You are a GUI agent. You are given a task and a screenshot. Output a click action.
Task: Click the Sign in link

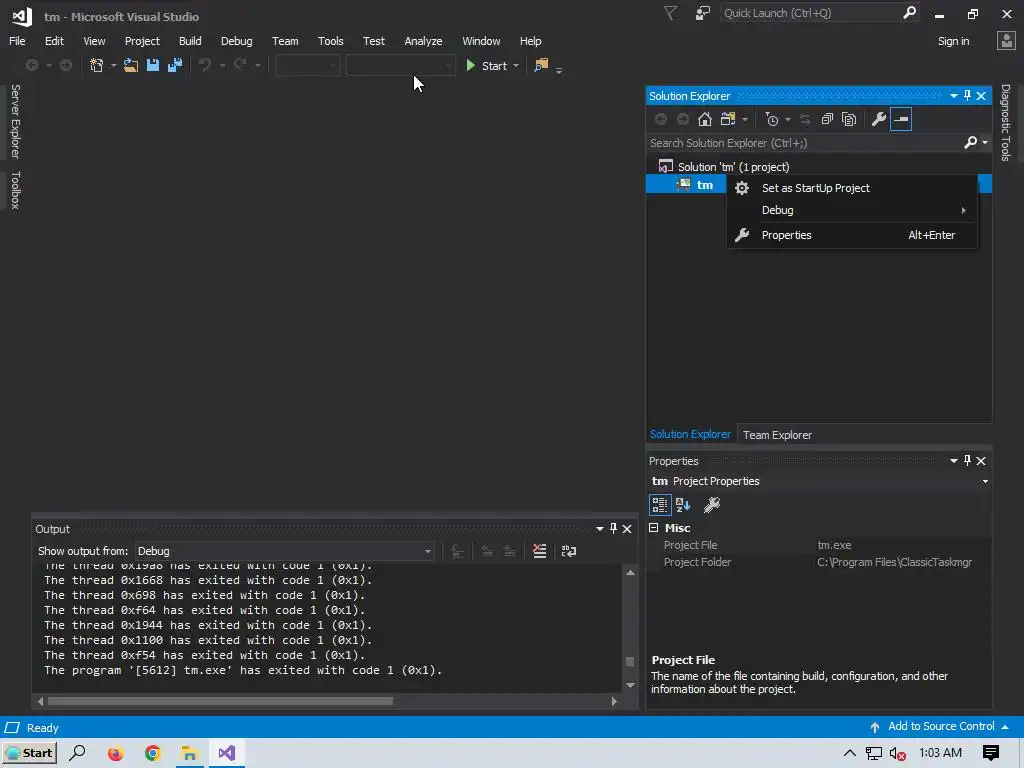[x=953, y=41]
